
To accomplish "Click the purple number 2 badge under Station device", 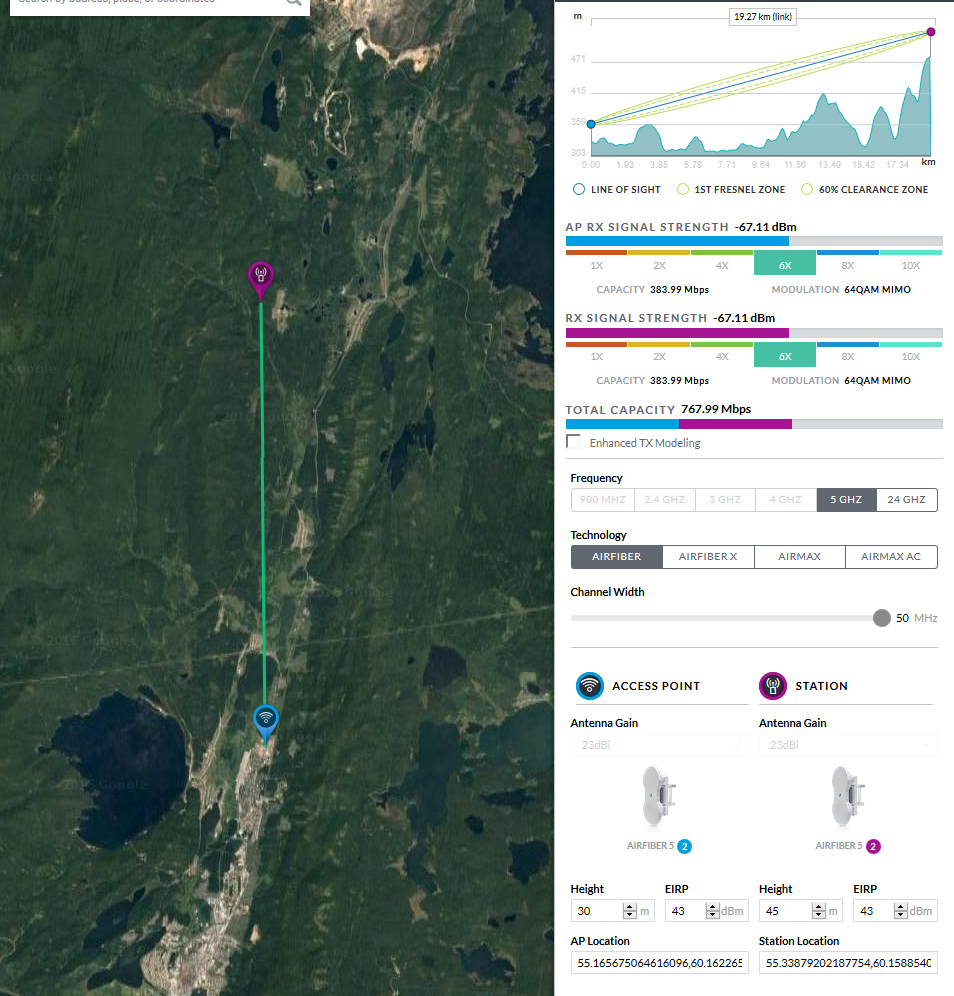I will [x=873, y=846].
